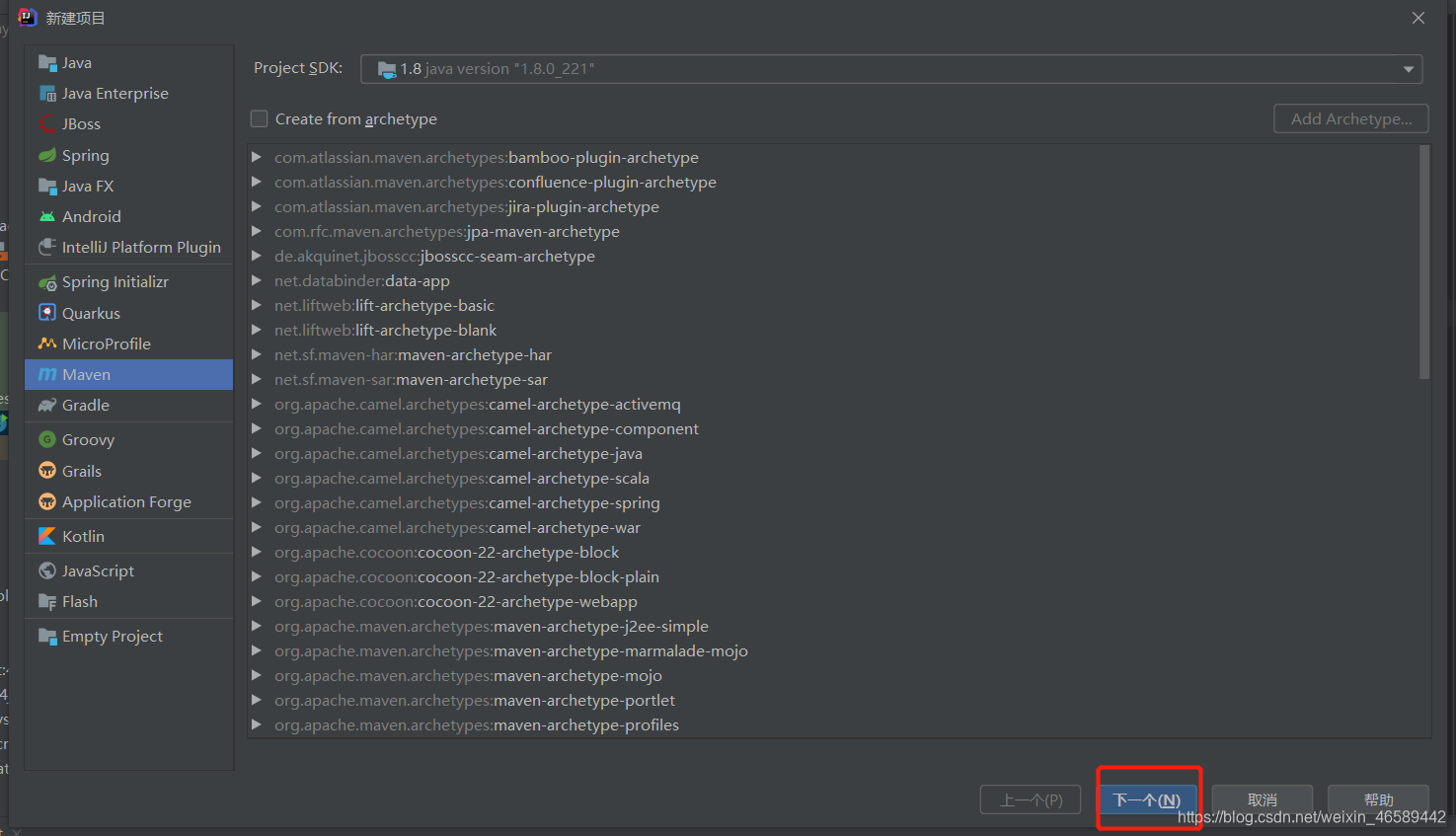Select Spring project type label
This screenshot has height=836, width=1456.
click(86, 156)
